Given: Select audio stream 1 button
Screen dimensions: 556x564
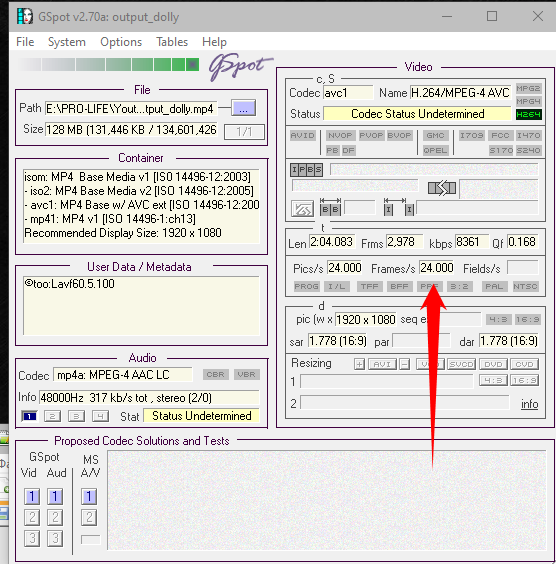Looking at the screenshot, I should pos(29,417).
